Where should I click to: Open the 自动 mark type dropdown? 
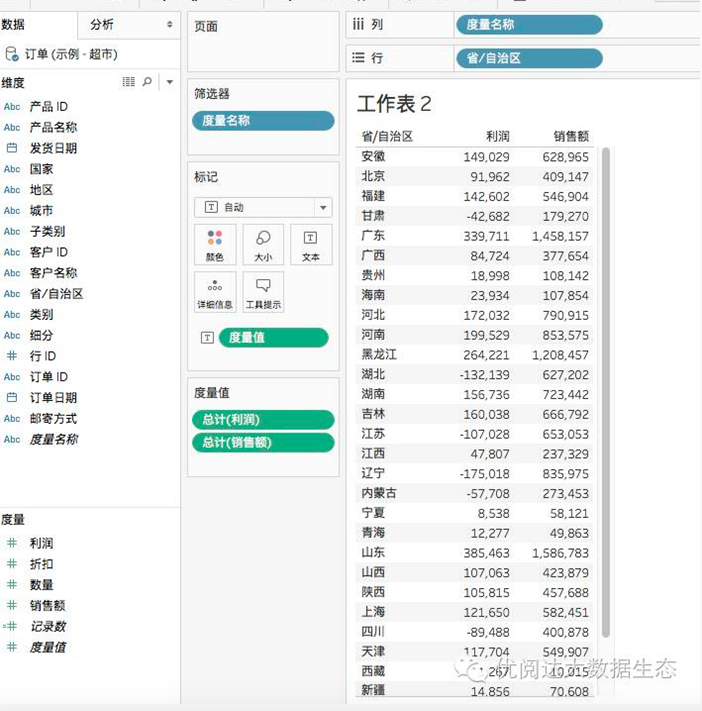264,207
